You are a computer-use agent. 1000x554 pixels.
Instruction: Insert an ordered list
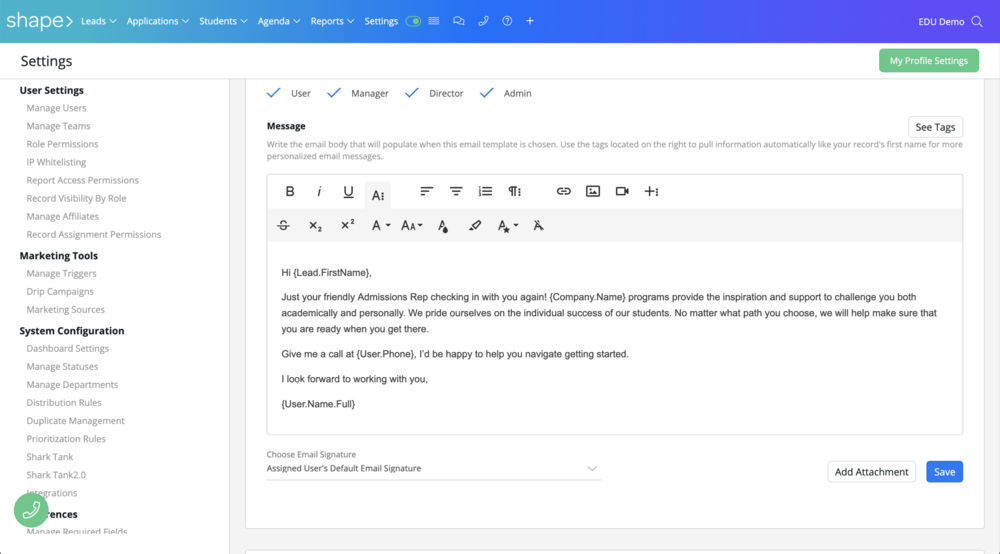[x=485, y=191]
